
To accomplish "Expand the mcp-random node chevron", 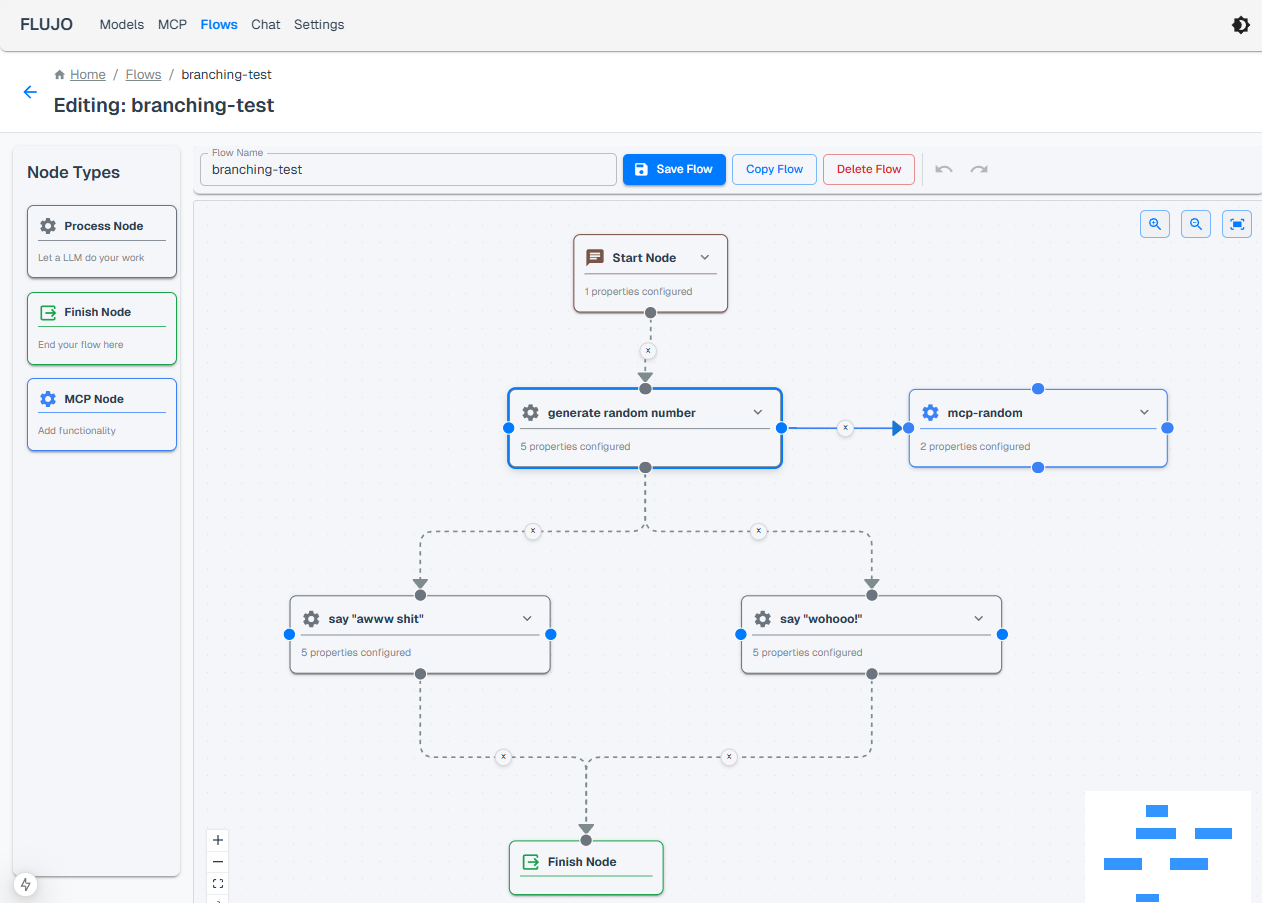I will point(1145,412).
